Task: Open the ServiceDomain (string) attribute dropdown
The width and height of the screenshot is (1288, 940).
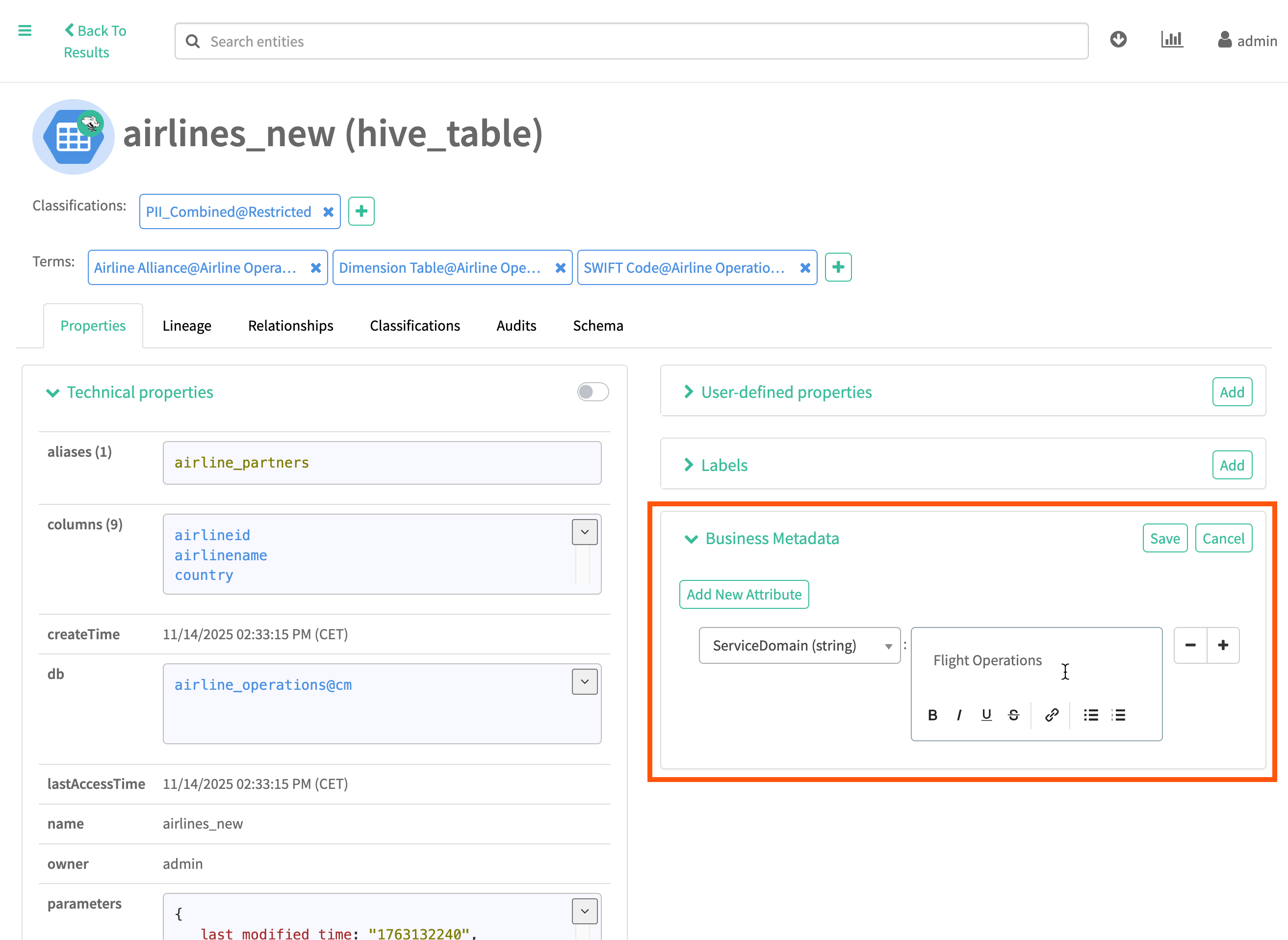Action: [799, 646]
